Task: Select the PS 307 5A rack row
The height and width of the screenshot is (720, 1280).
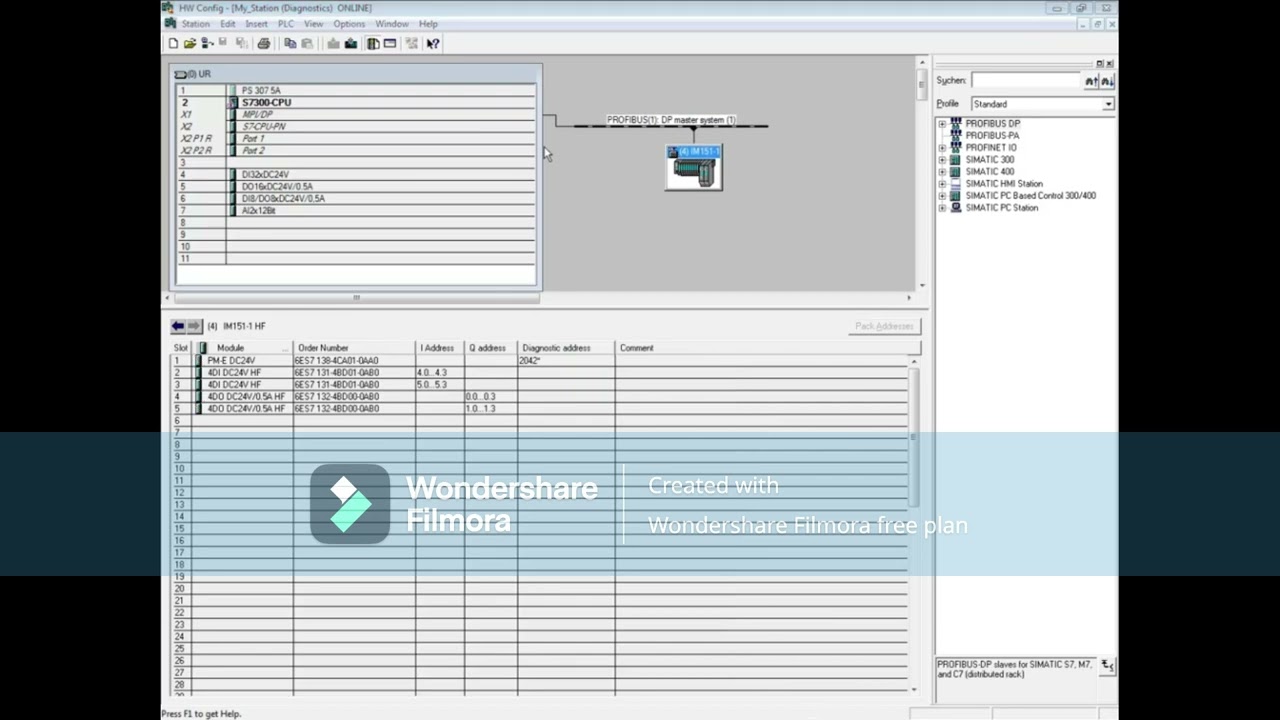Action: click(x=356, y=91)
